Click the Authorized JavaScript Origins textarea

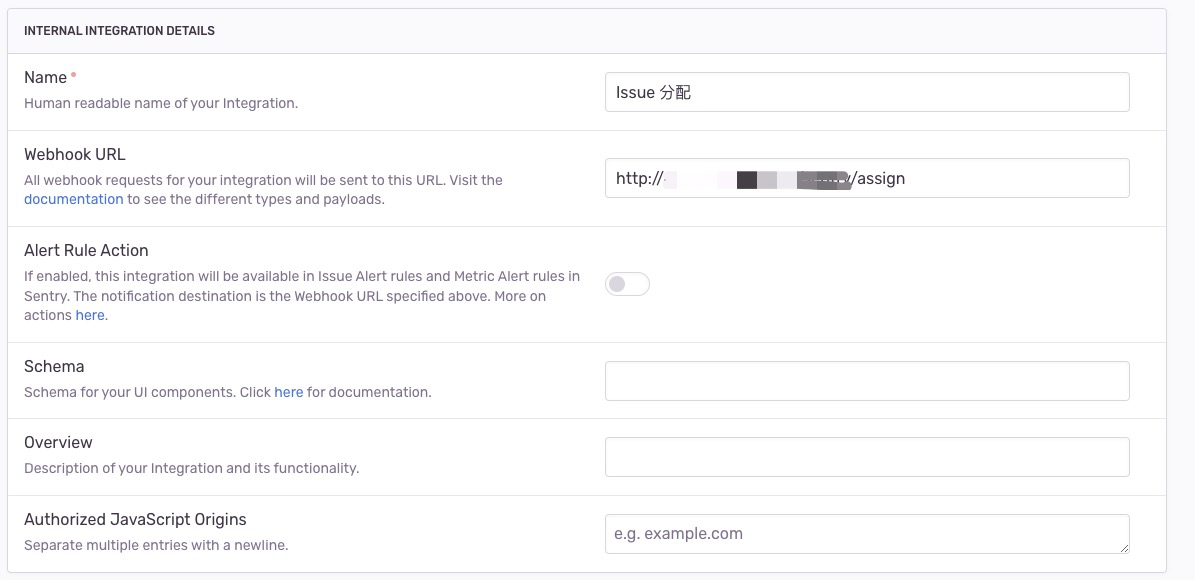pos(866,534)
